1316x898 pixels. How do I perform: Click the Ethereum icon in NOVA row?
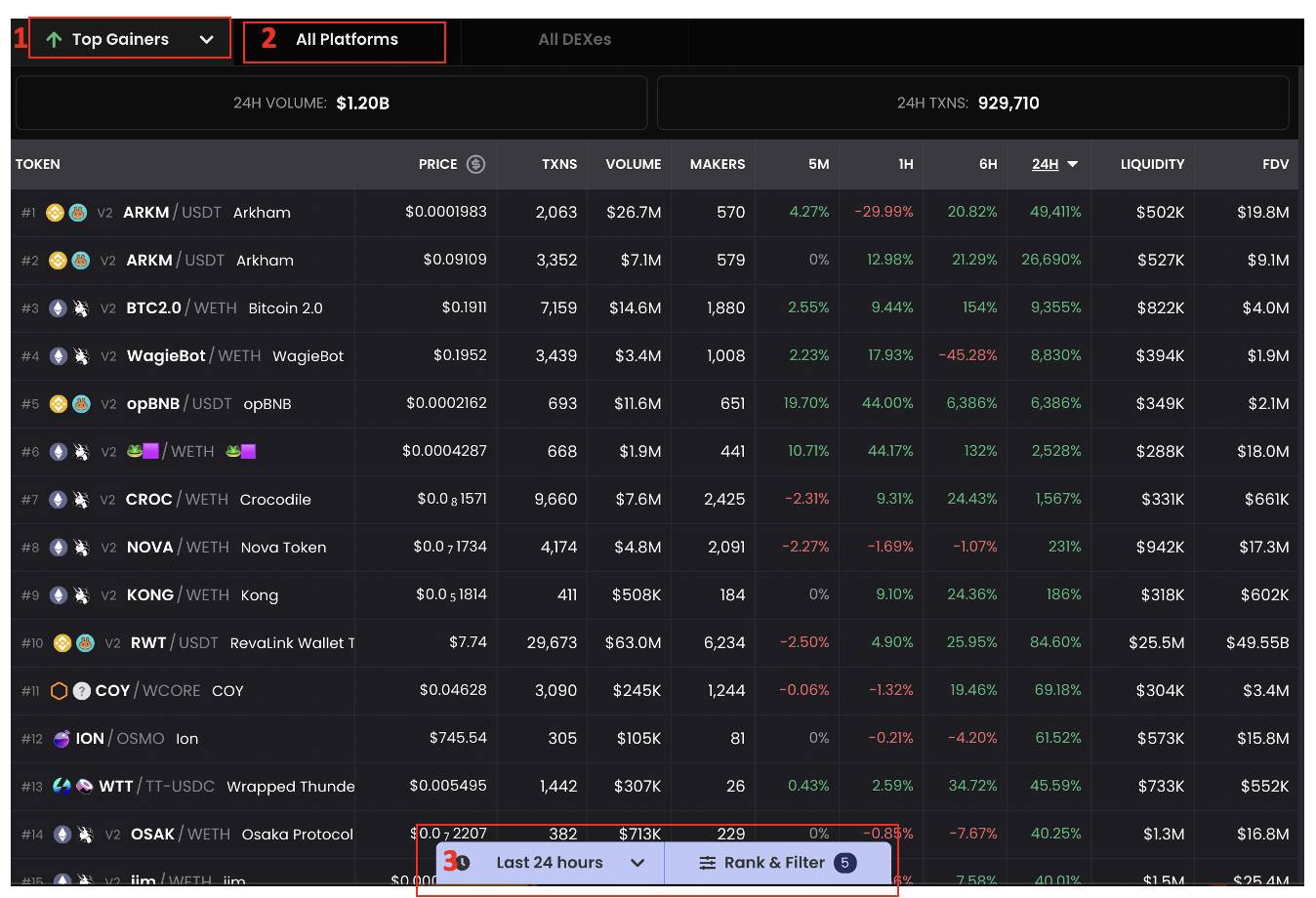[x=58, y=548]
